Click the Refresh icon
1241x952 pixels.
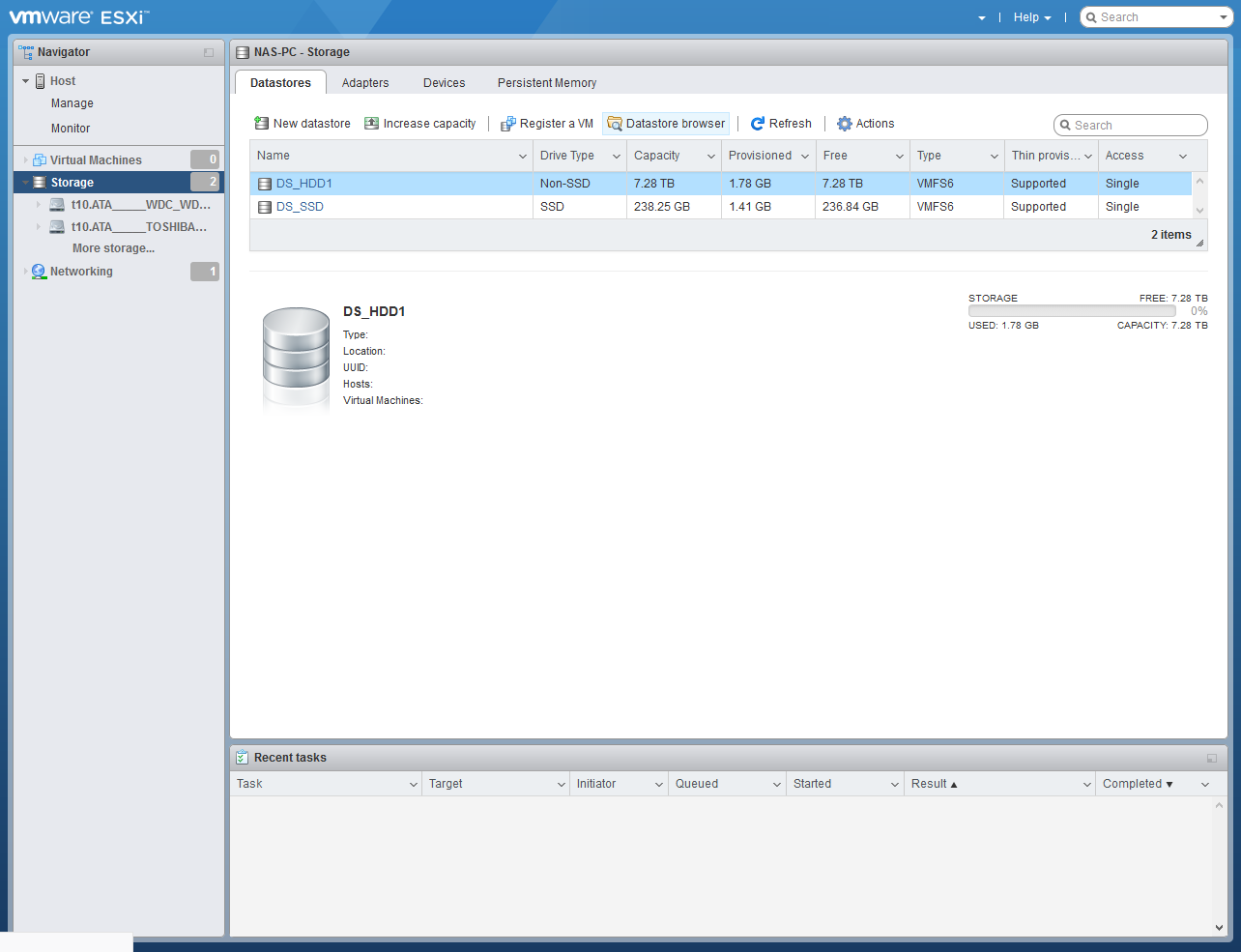click(758, 124)
